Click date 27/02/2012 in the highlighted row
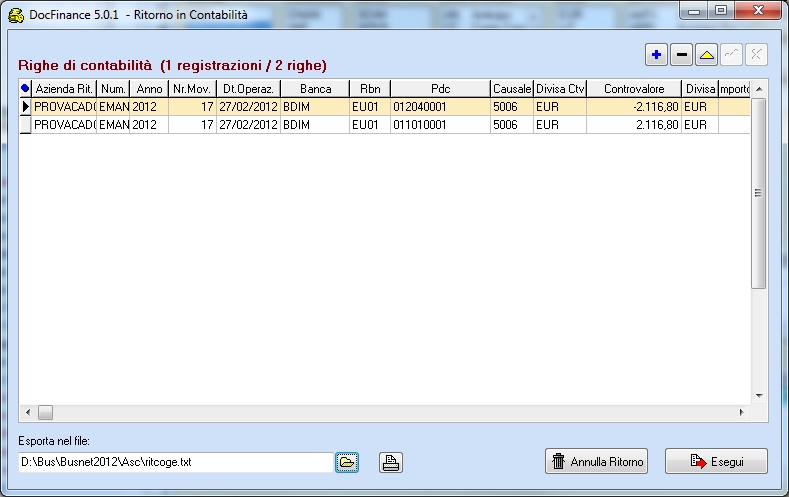The width and height of the screenshot is (789, 497). (x=249, y=107)
